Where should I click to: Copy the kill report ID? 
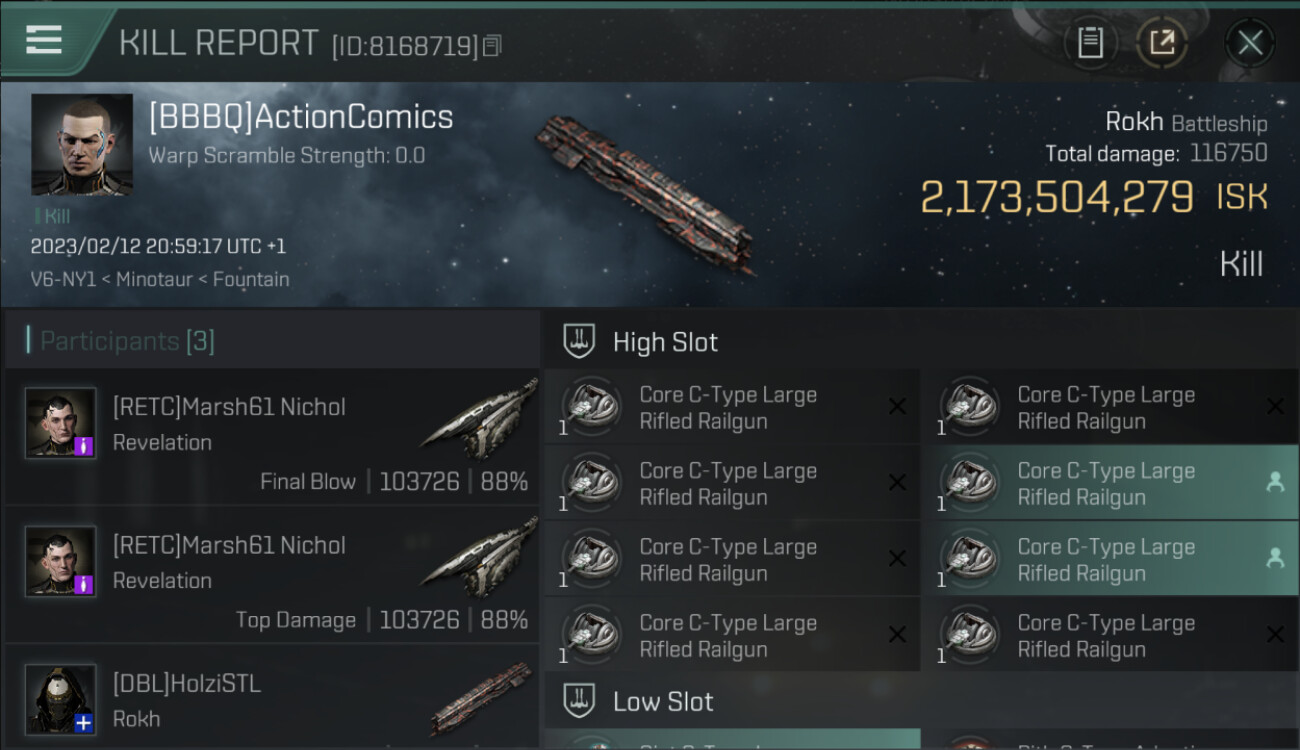pyautogui.click(x=491, y=45)
